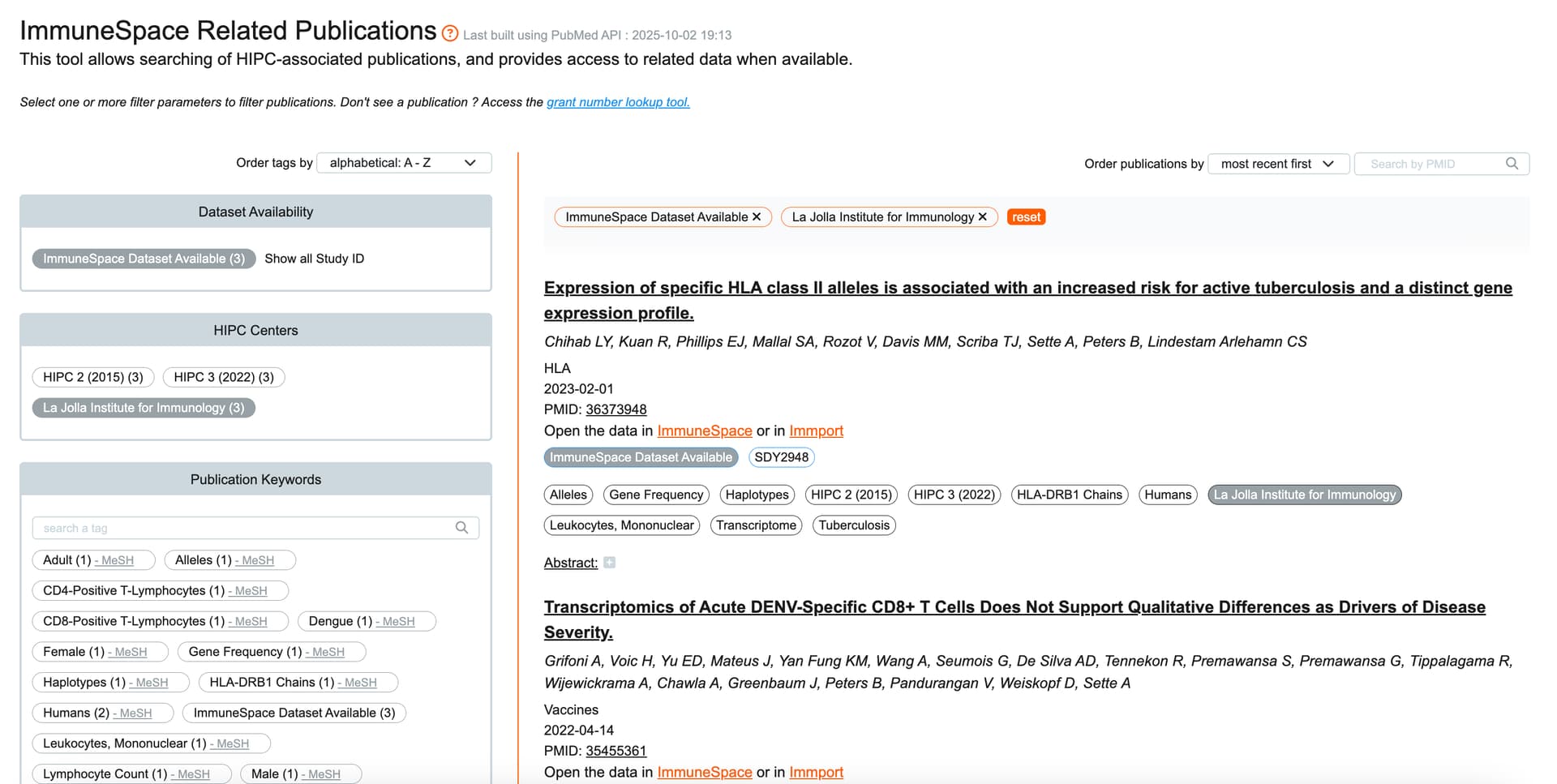Click the PMID search magnifier icon
Screen dimensions: 1557x784
(x=1512, y=164)
